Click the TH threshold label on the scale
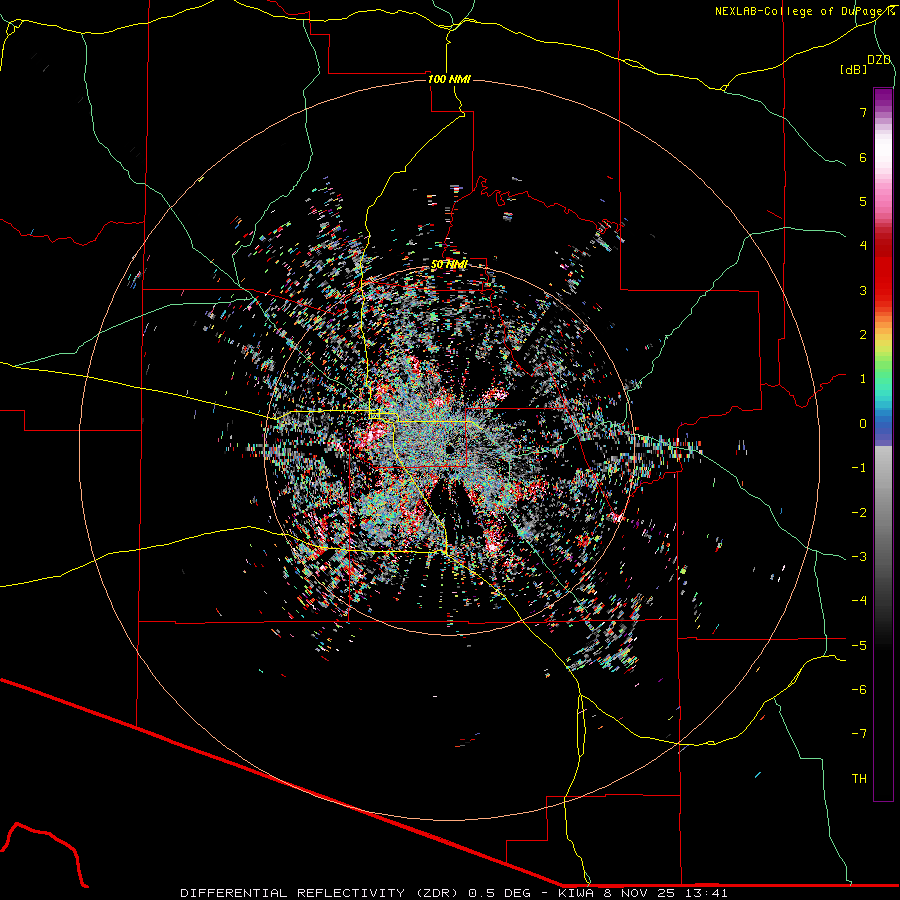The height and width of the screenshot is (900, 900). click(859, 779)
